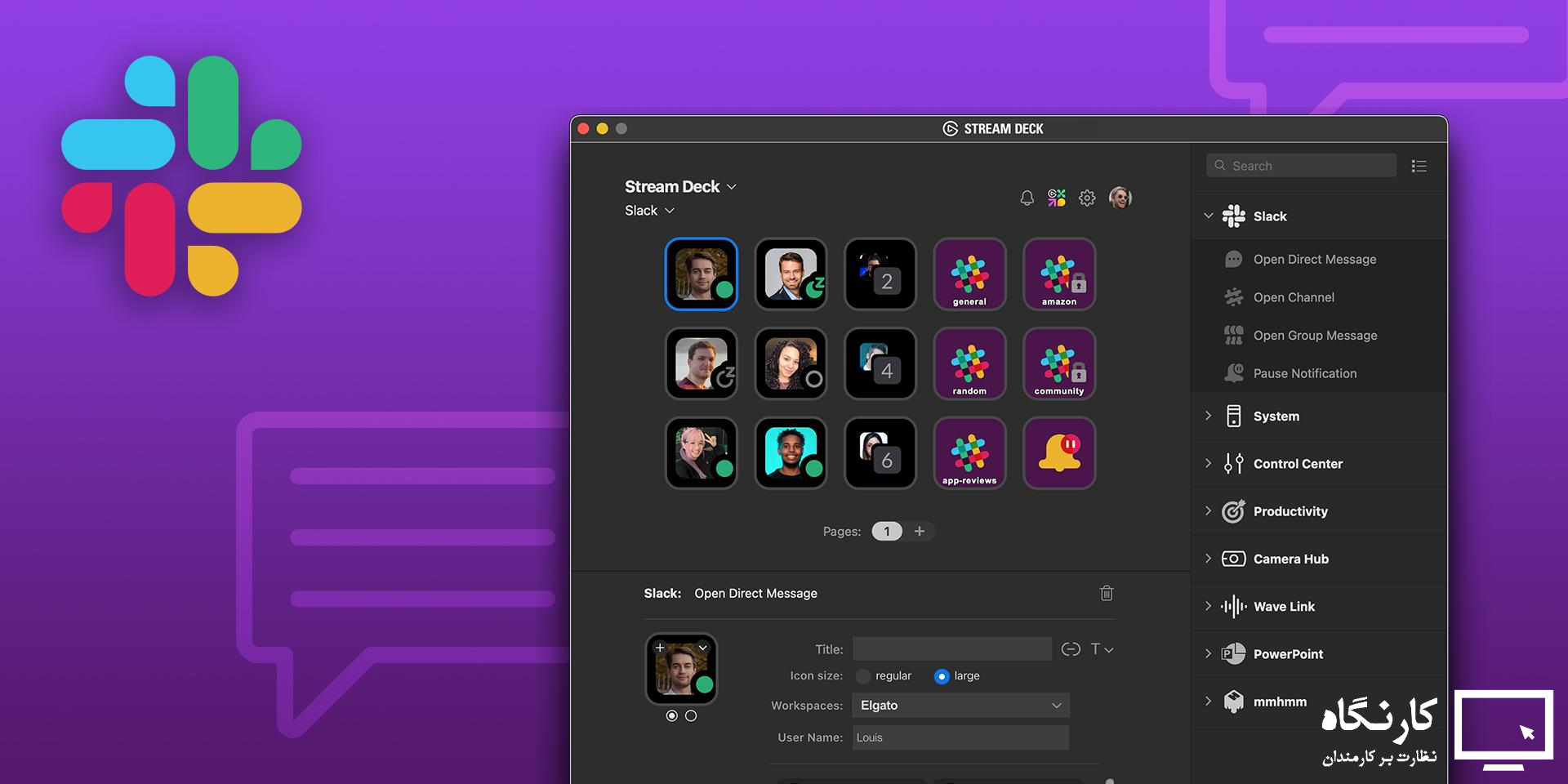Expand the Wave Link category

tap(1209, 605)
